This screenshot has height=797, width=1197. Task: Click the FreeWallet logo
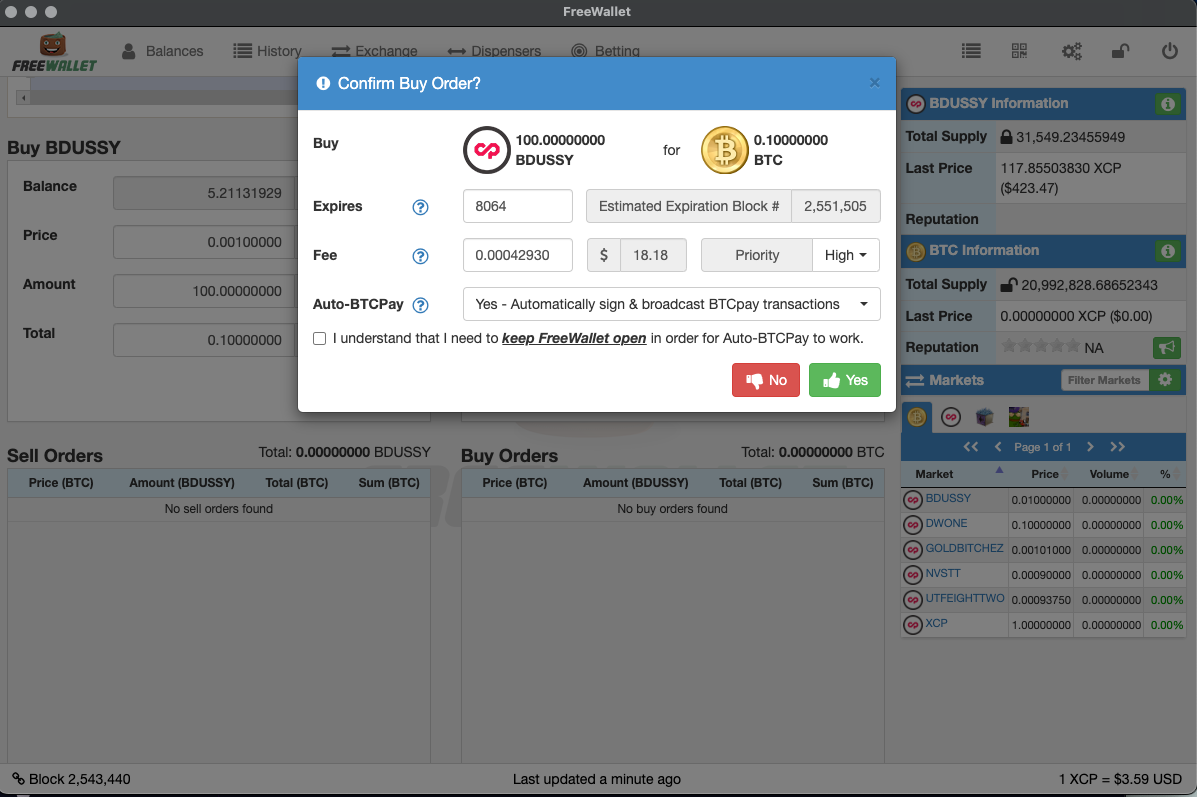coord(53,53)
